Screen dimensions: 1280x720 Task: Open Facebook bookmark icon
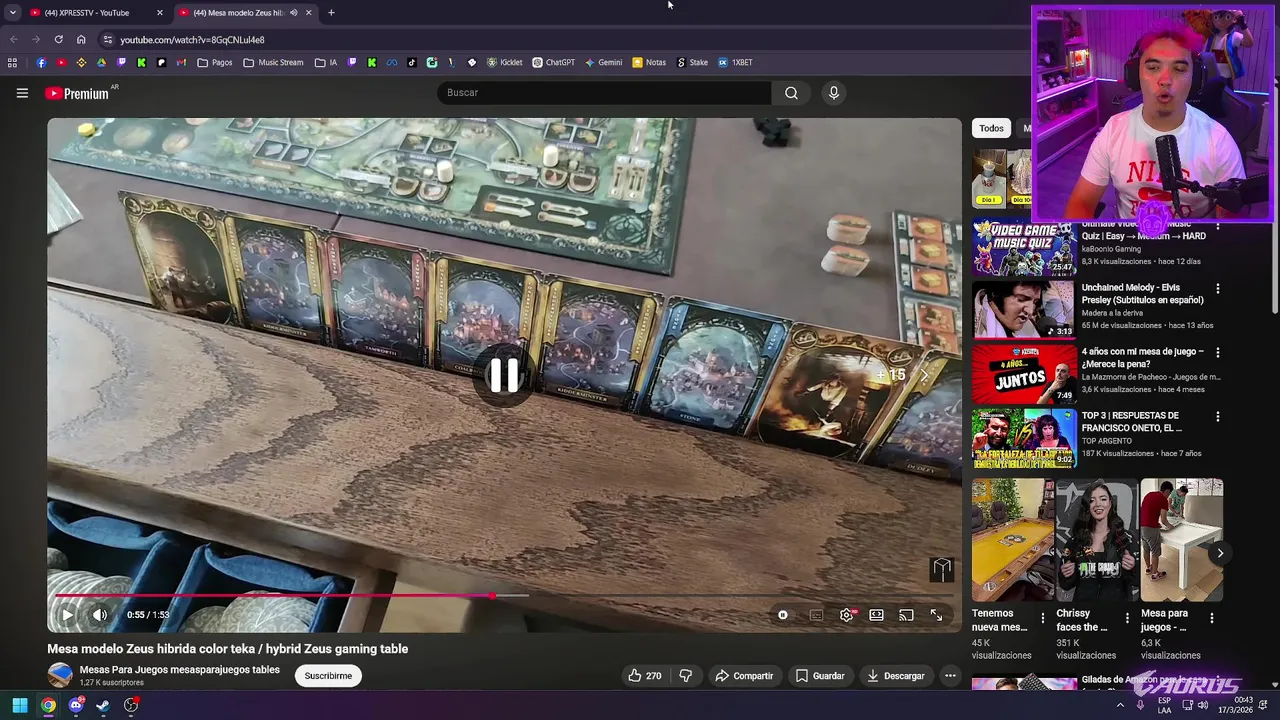click(x=41, y=62)
